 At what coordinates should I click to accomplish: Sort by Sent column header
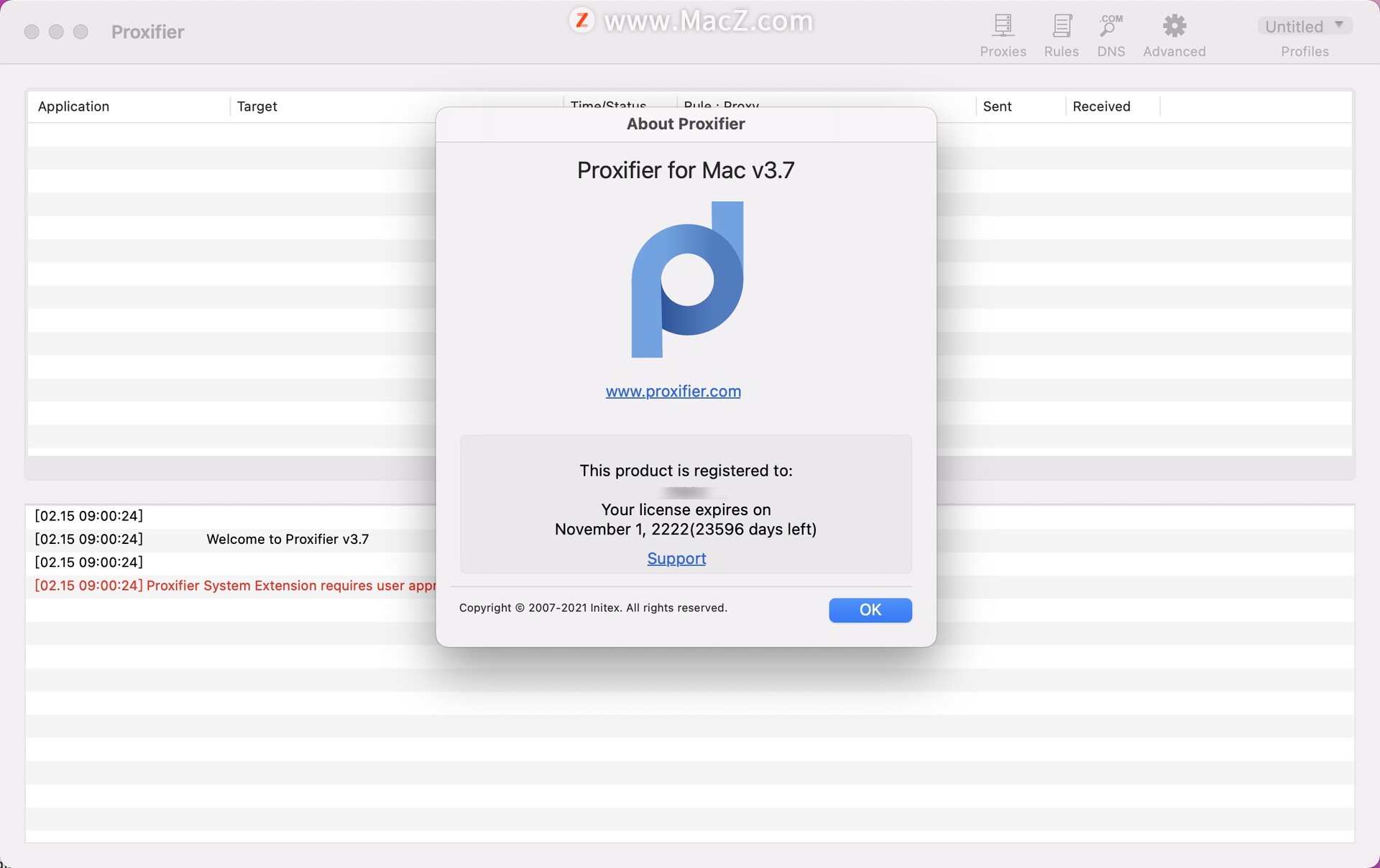pos(997,106)
